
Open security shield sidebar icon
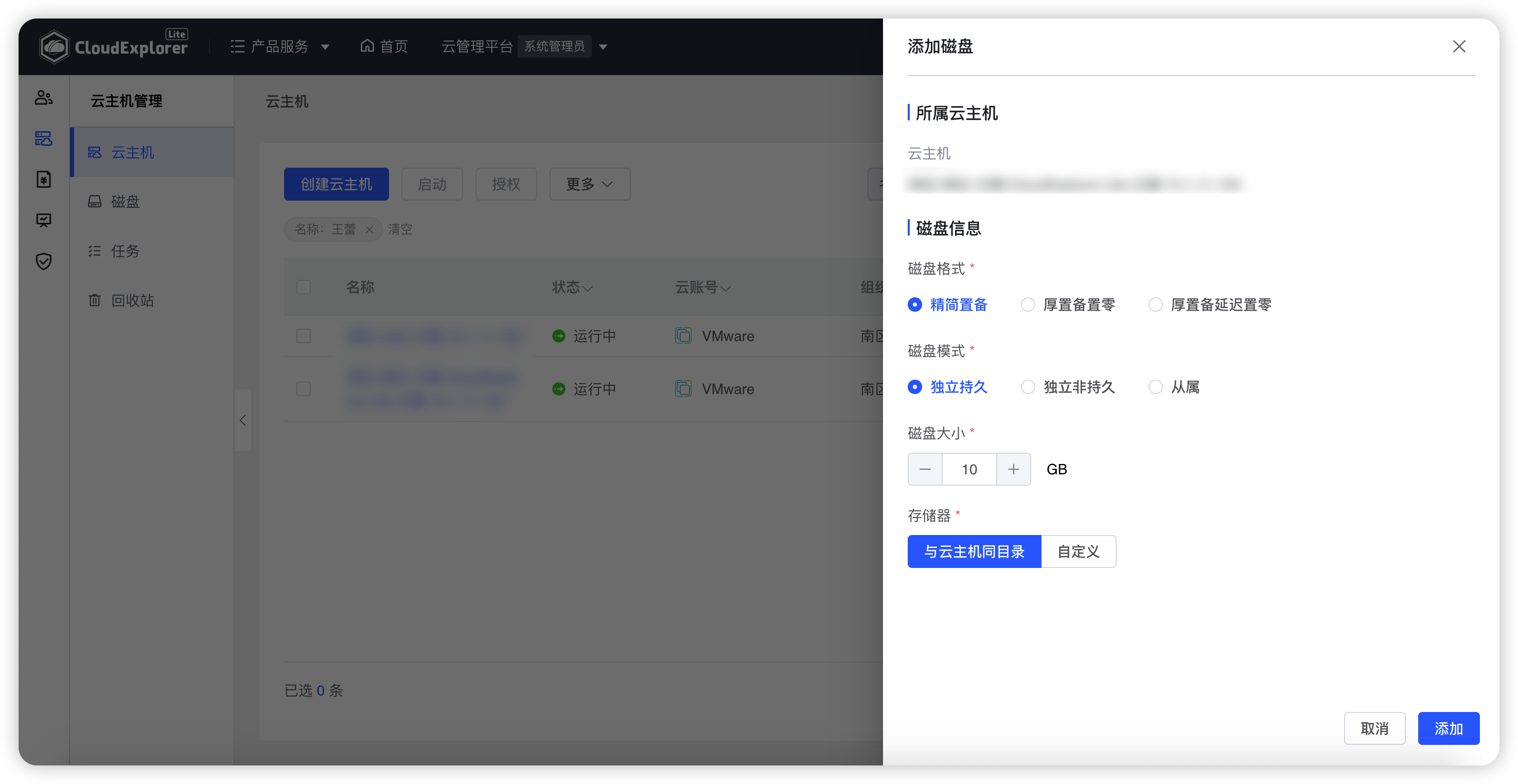click(x=44, y=261)
